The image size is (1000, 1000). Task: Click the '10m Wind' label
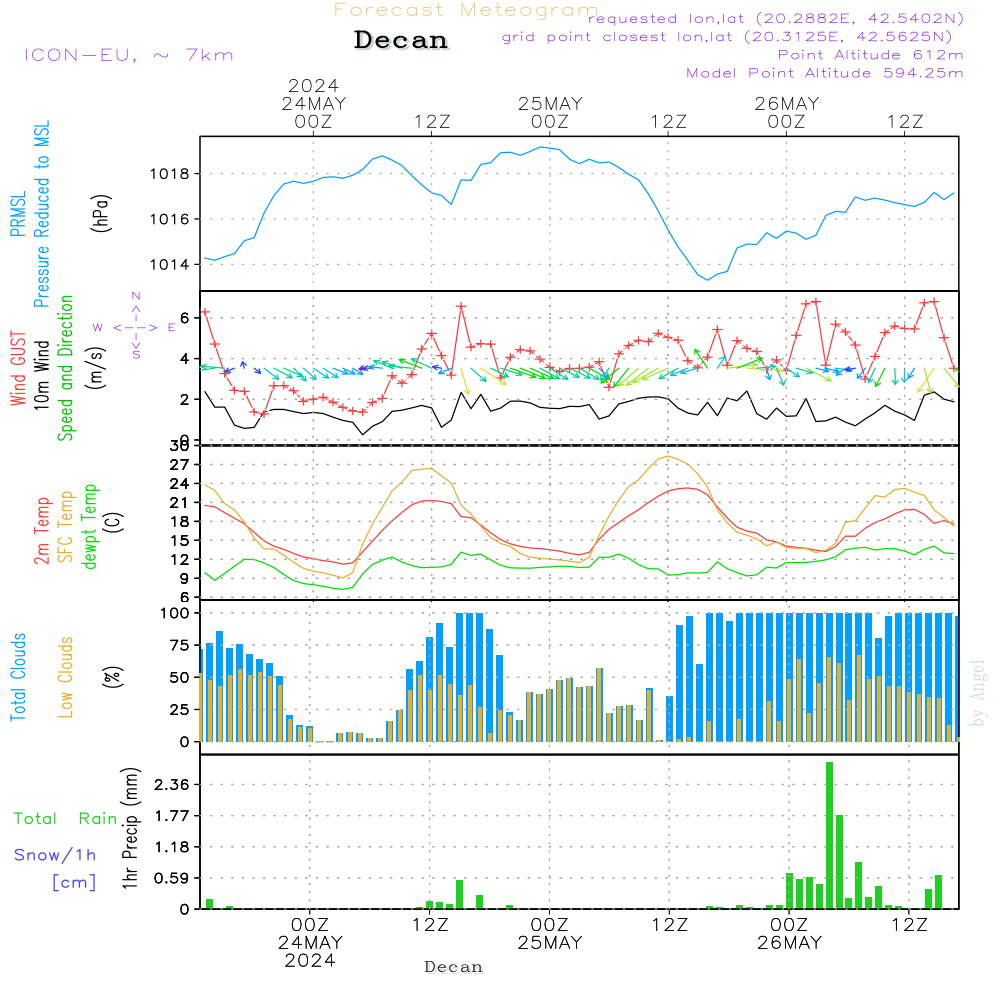click(x=41, y=374)
